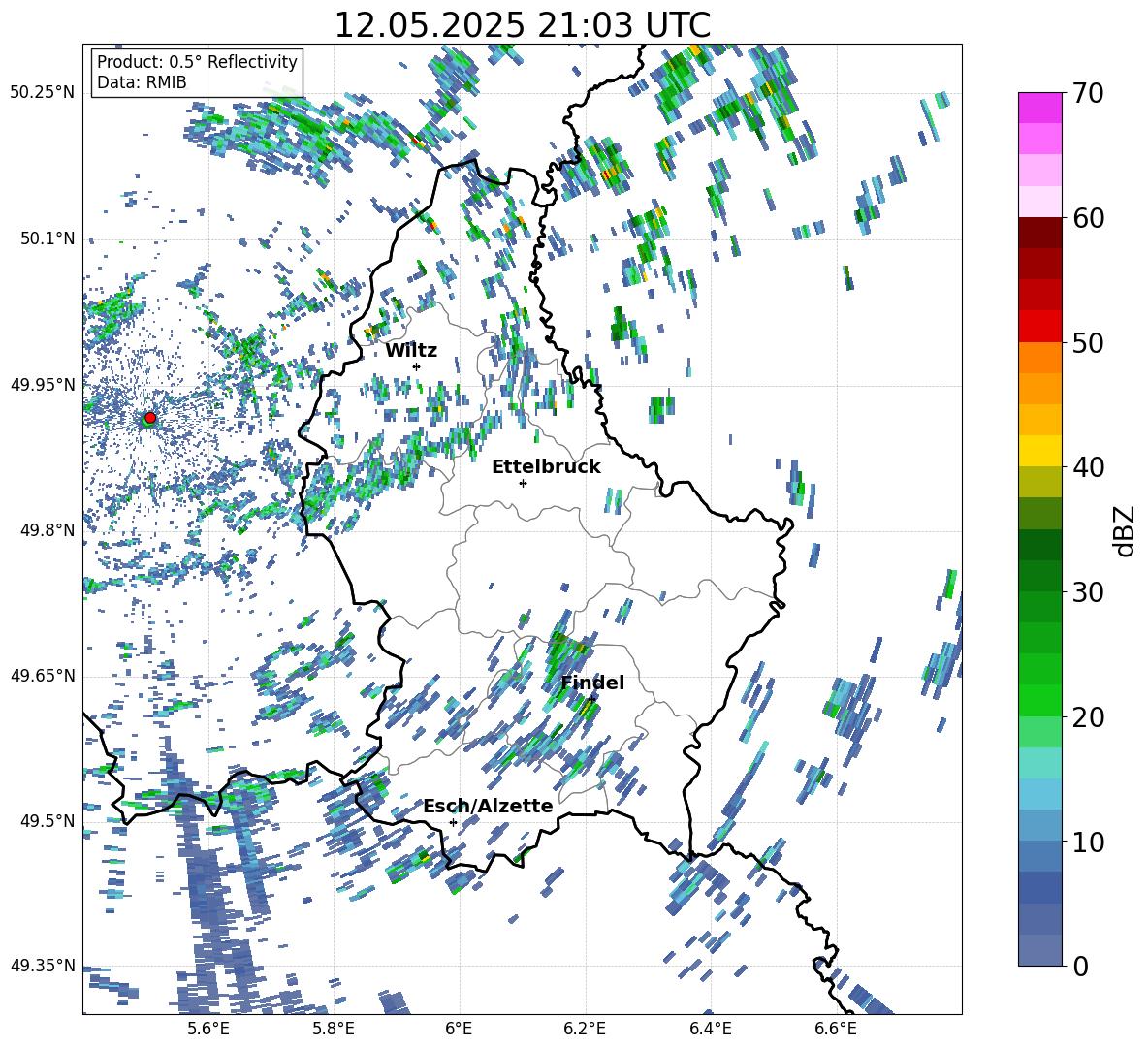This screenshot has width=1148, height=1048.
Task: Click the dBZ colorbar axis label
Action: point(1126,530)
